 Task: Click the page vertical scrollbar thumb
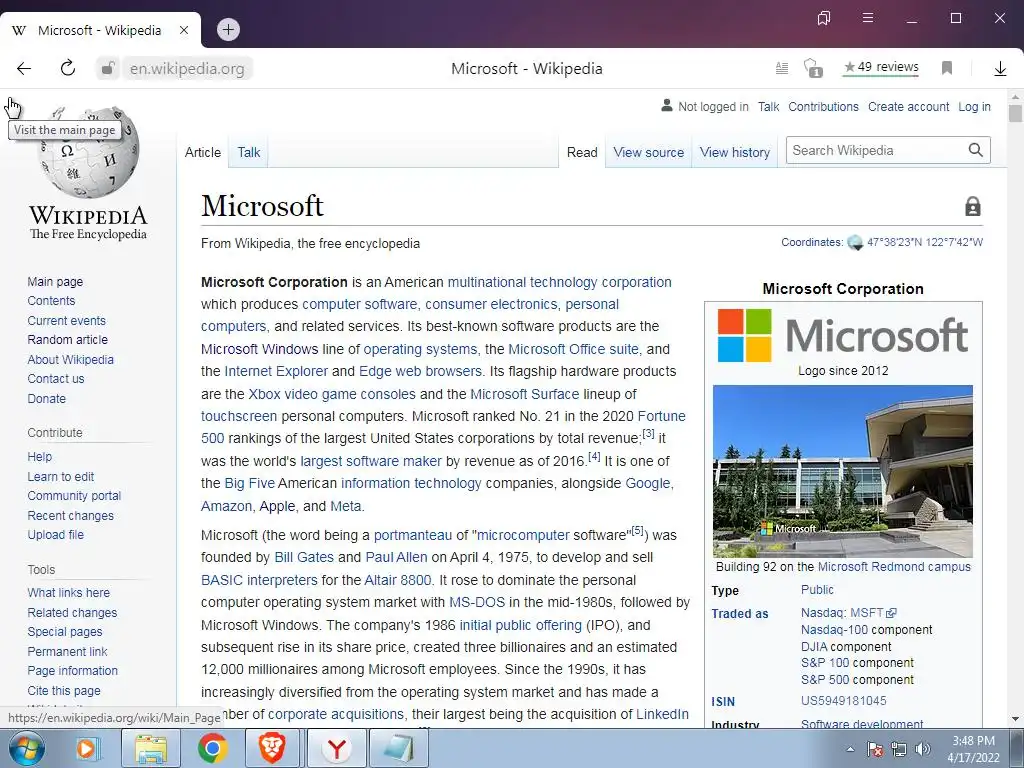pyautogui.click(x=1015, y=114)
